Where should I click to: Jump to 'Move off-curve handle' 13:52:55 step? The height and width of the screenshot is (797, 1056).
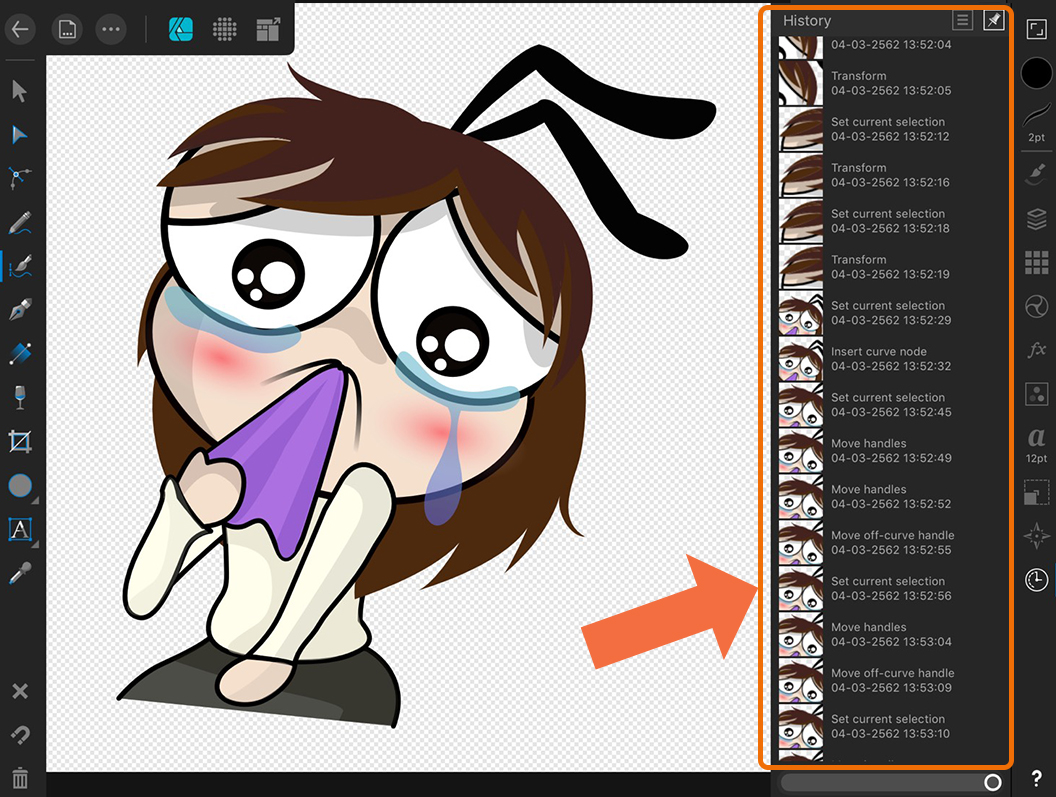(892, 543)
